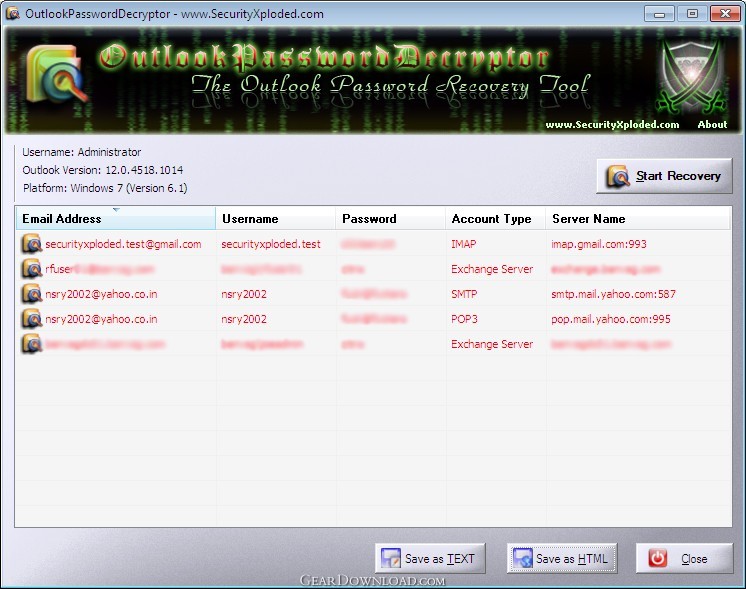Open the About link in the banner

(712, 125)
